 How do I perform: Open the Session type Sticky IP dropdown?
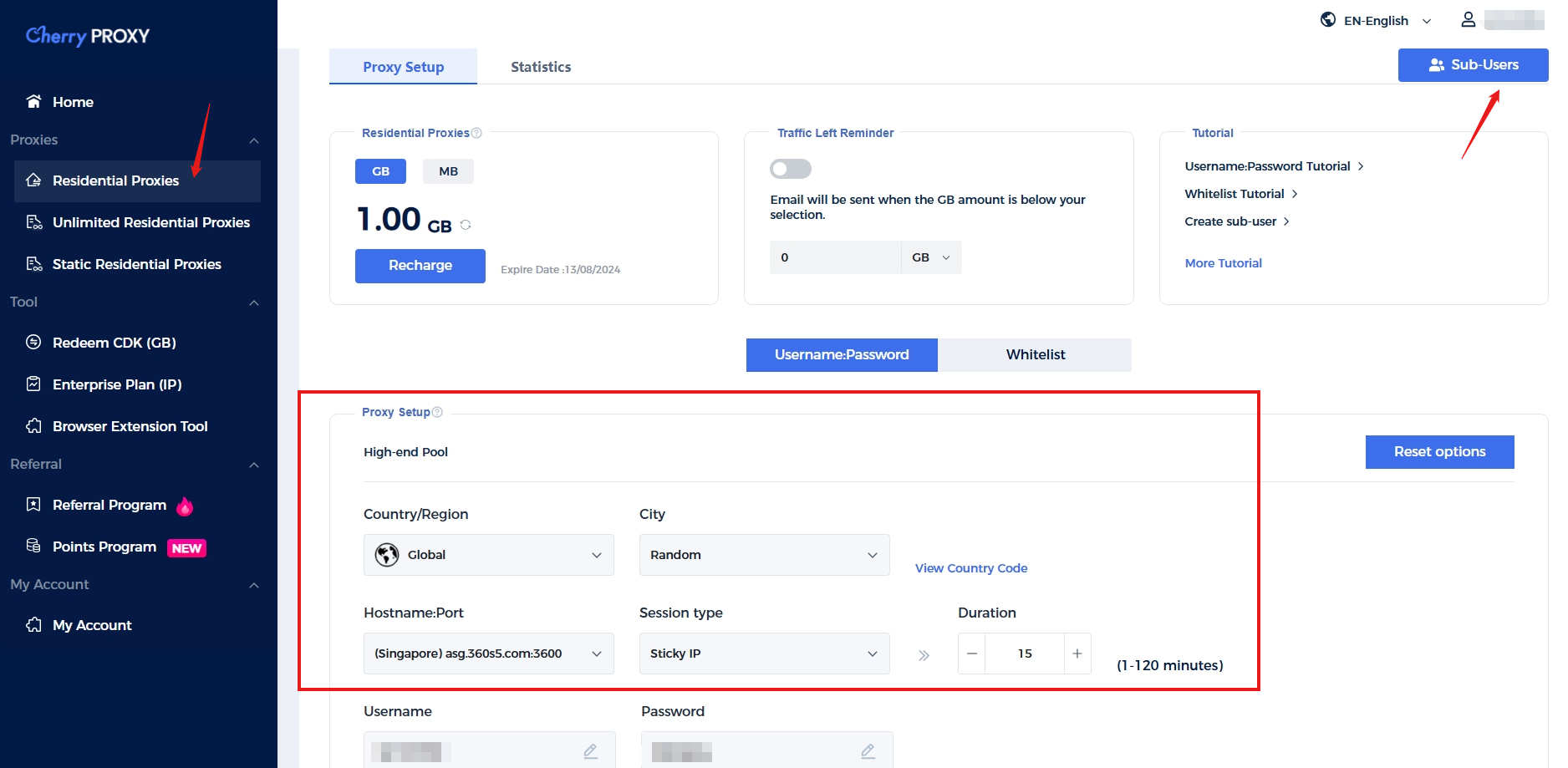point(764,654)
